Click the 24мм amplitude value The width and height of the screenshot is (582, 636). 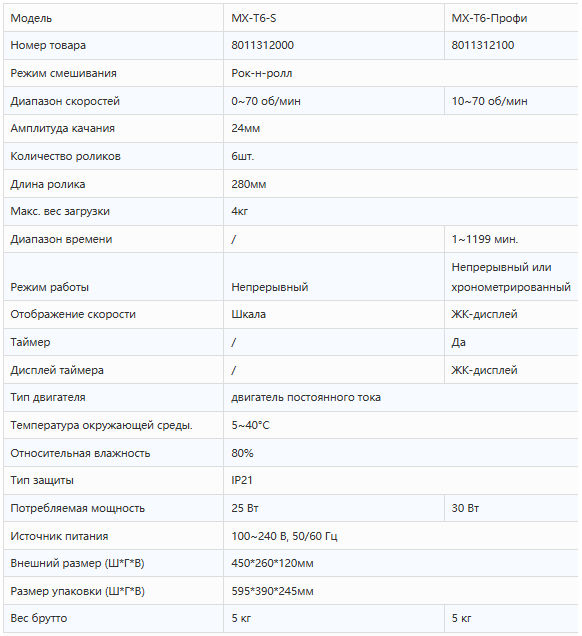point(246,128)
